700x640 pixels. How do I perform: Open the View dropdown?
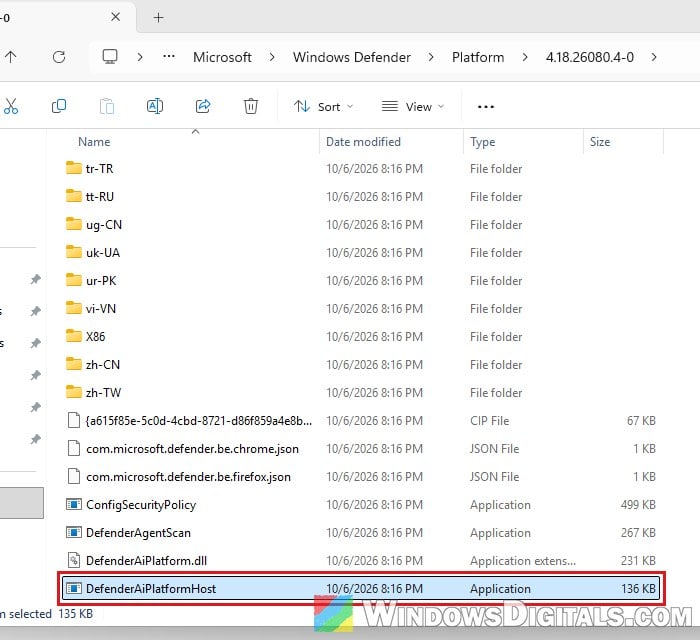pyautogui.click(x=413, y=107)
